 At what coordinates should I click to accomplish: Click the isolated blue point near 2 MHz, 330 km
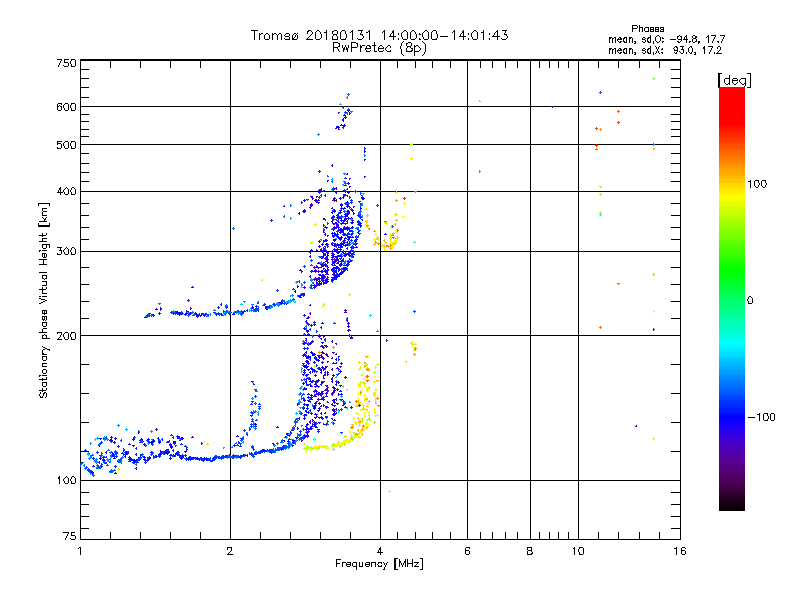(x=234, y=228)
